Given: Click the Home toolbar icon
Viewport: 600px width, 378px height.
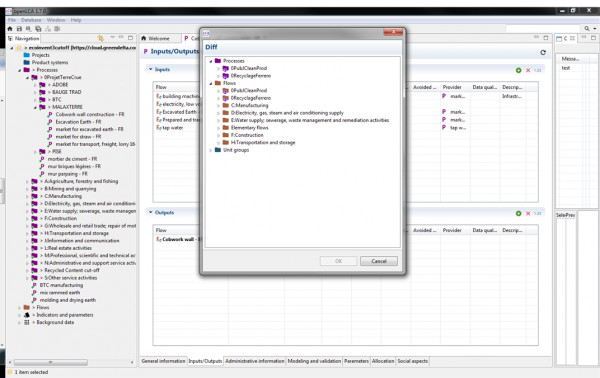Looking at the screenshot, I should coord(10,29).
